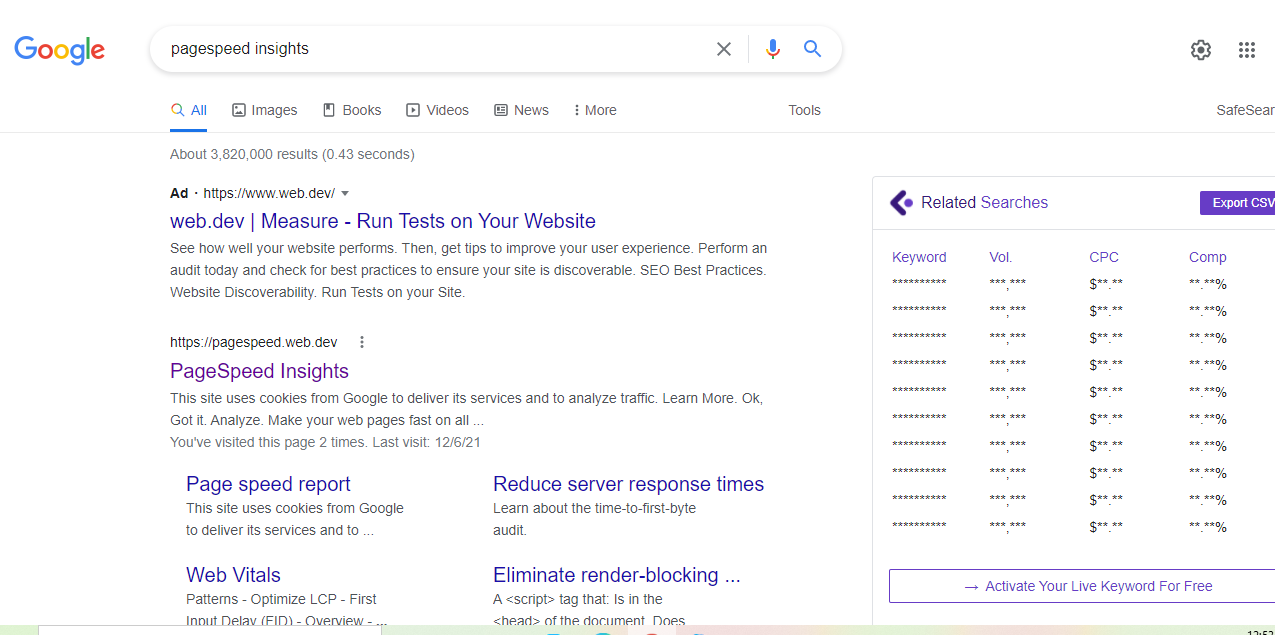Click the Vol. column header
The width and height of the screenshot is (1275, 635).
pos(1001,257)
